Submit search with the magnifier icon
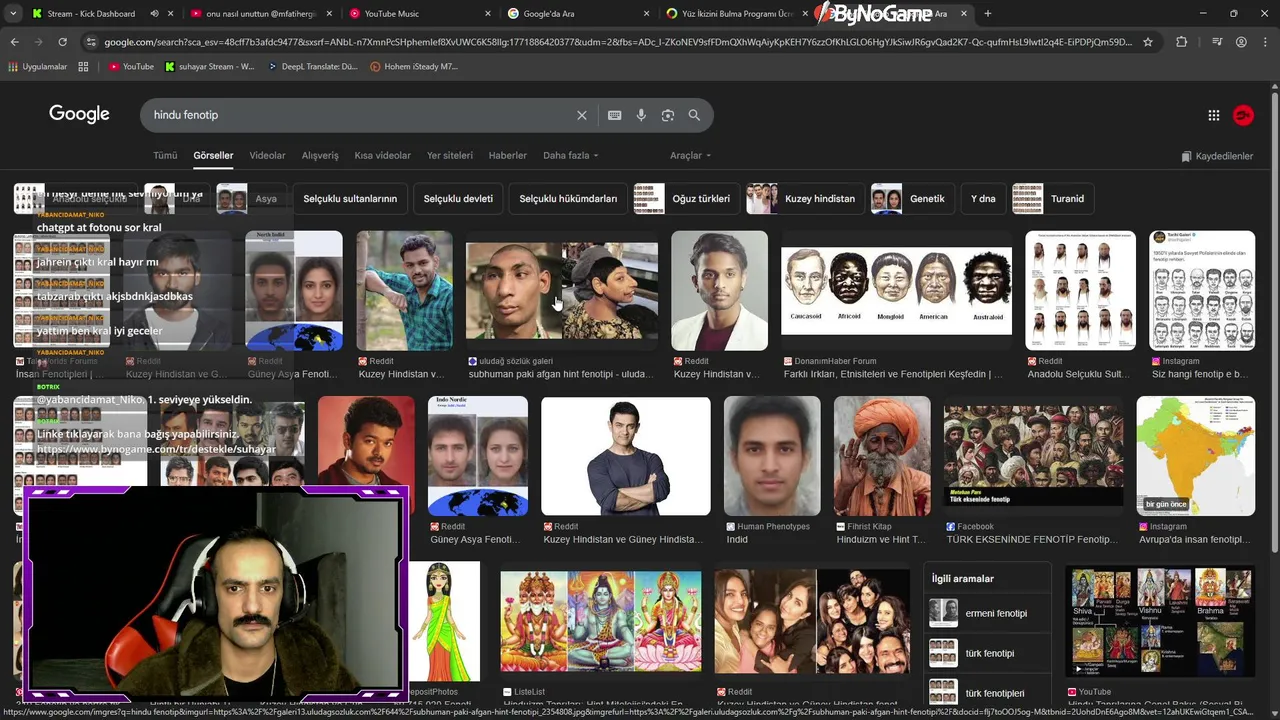 pos(694,115)
